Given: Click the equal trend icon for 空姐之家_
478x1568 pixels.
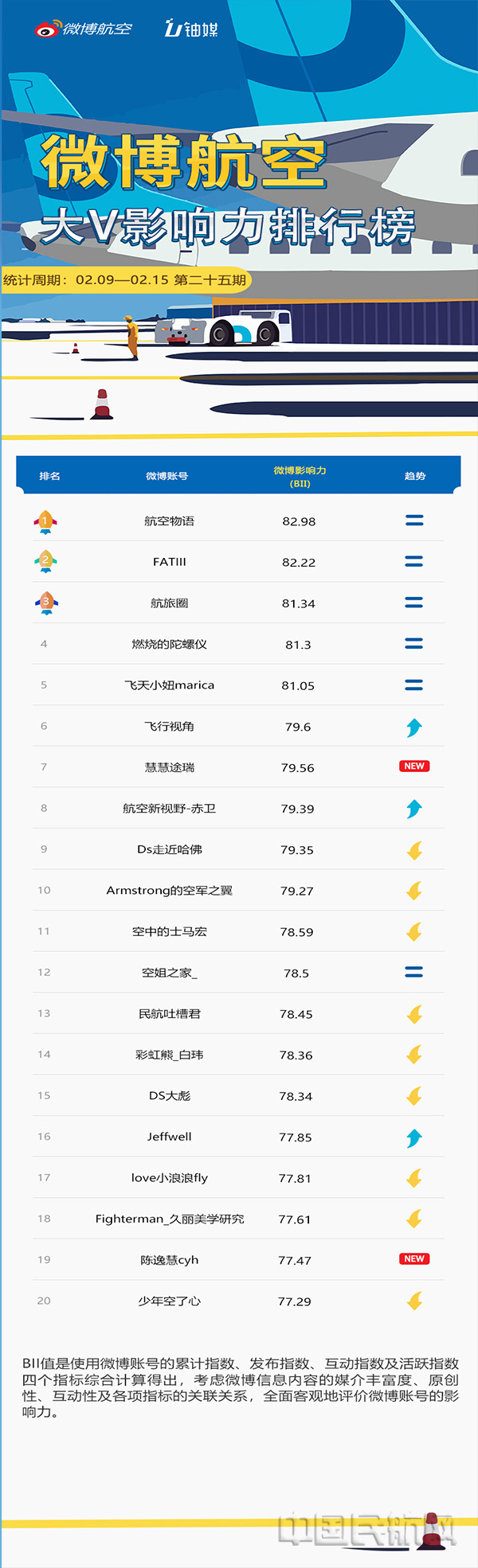Looking at the screenshot, I should (x=414, y=972).
